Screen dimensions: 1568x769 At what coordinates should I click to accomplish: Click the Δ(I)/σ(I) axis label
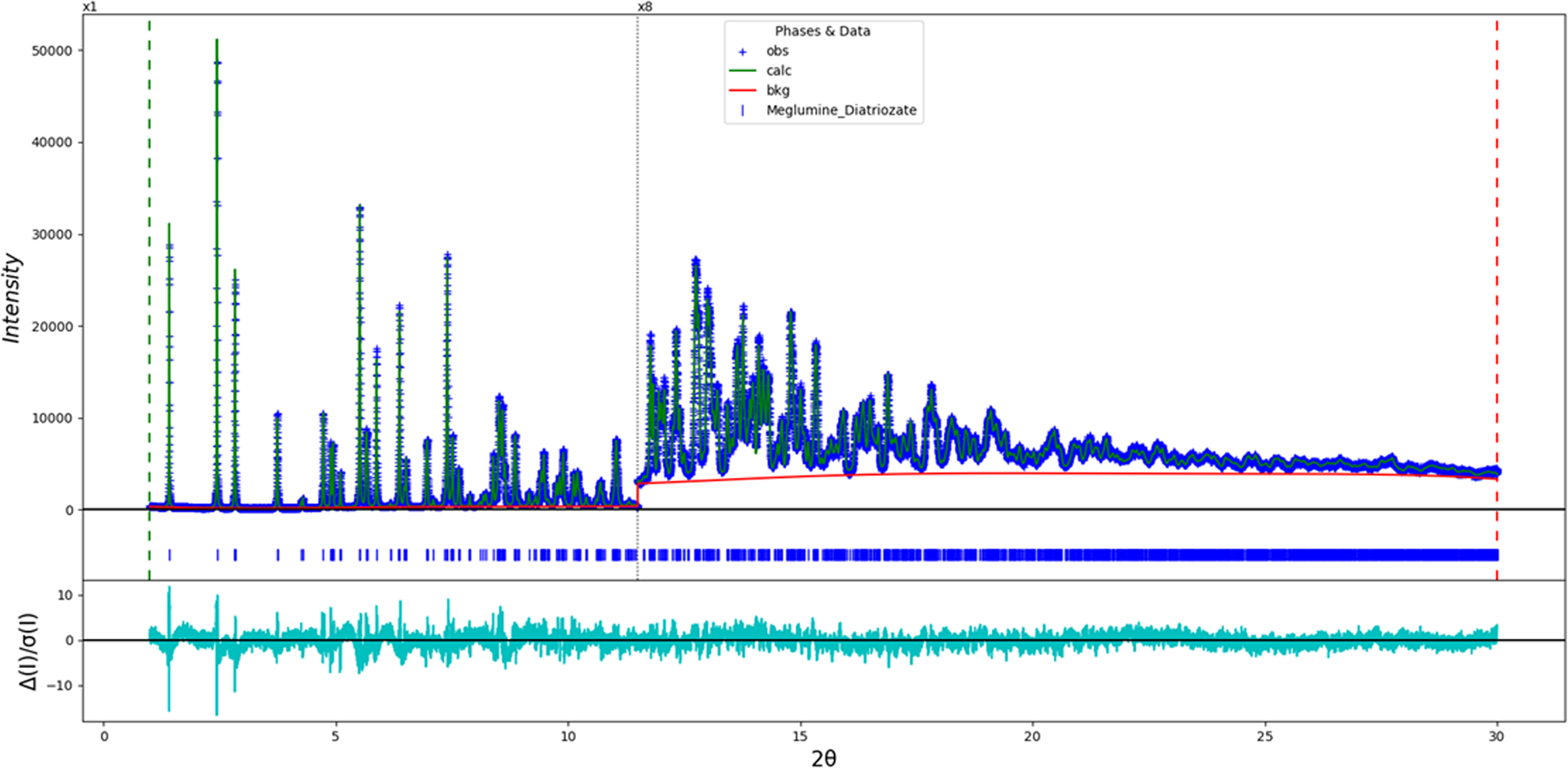28,651
